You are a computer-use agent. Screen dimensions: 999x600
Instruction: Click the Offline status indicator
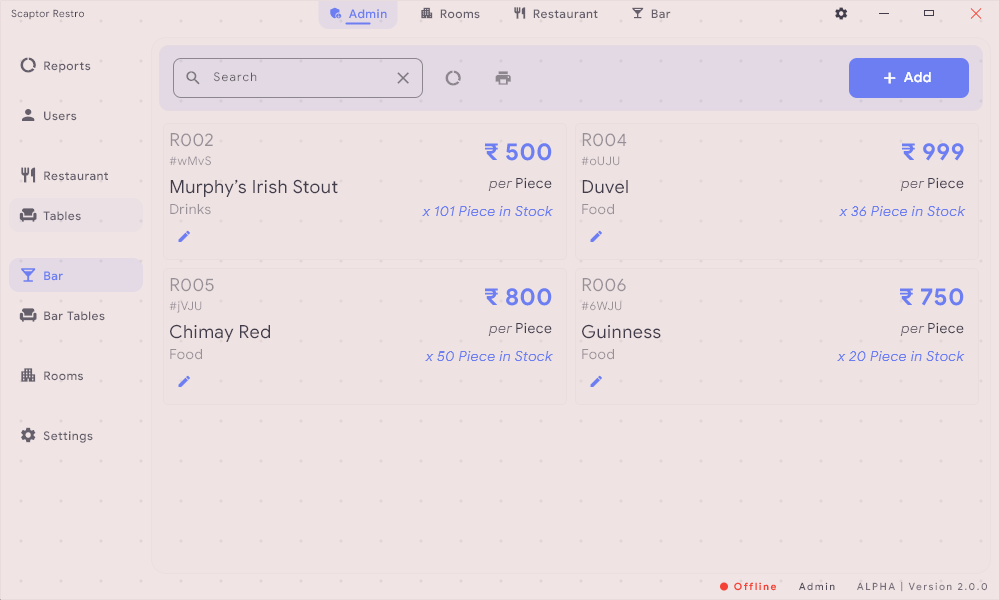coord(748,587)
